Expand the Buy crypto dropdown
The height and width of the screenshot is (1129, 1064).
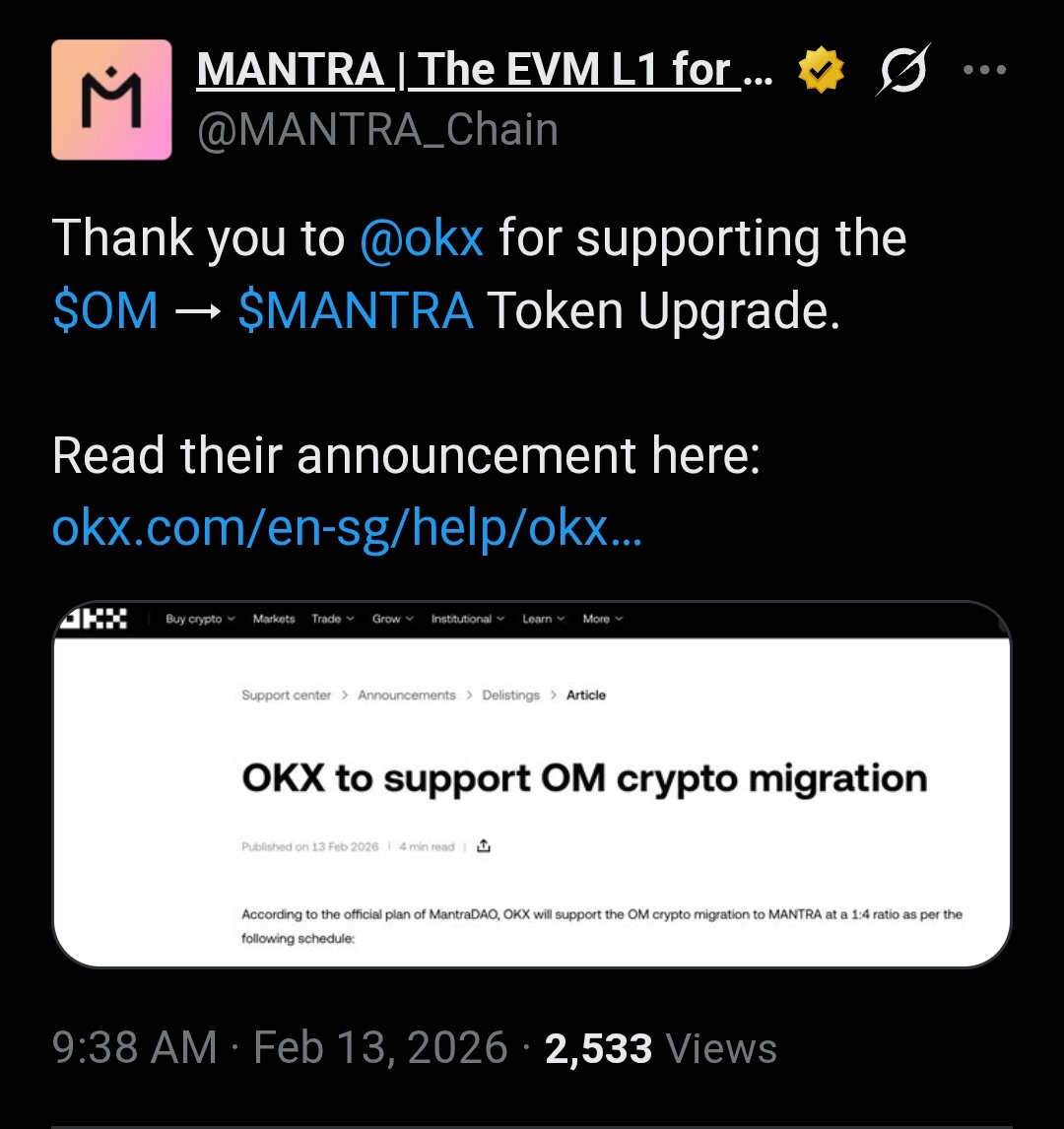click(x=200, y=619)
